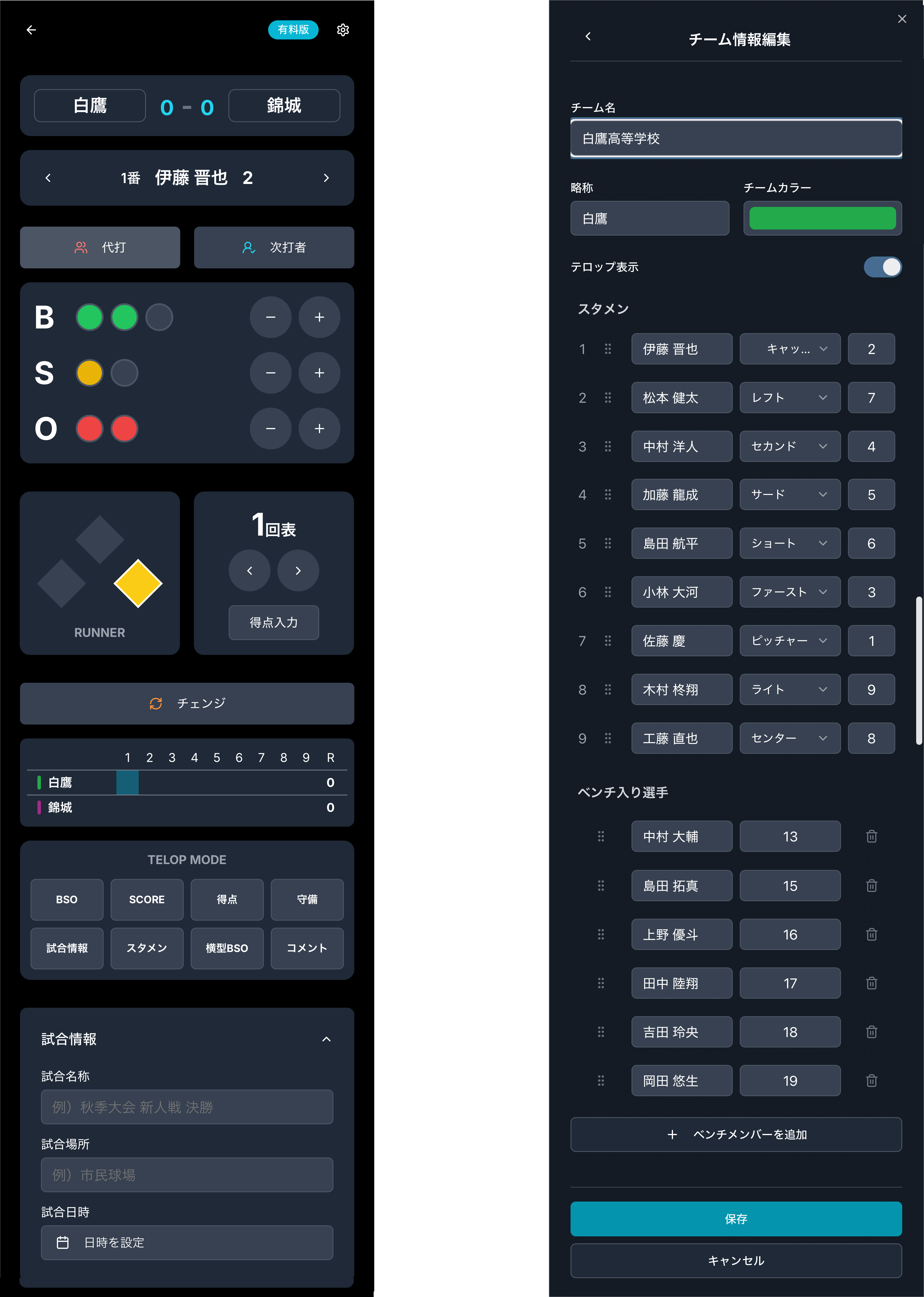The height and width of the screenshot is (1297, 924).
Task: Advance inning with right arrow button
Action: (x=298, y=570)
